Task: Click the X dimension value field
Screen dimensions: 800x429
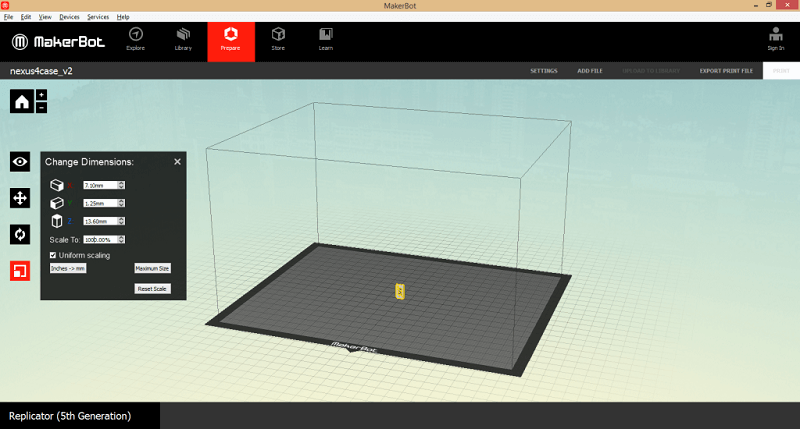Action: tap(101, 185)
